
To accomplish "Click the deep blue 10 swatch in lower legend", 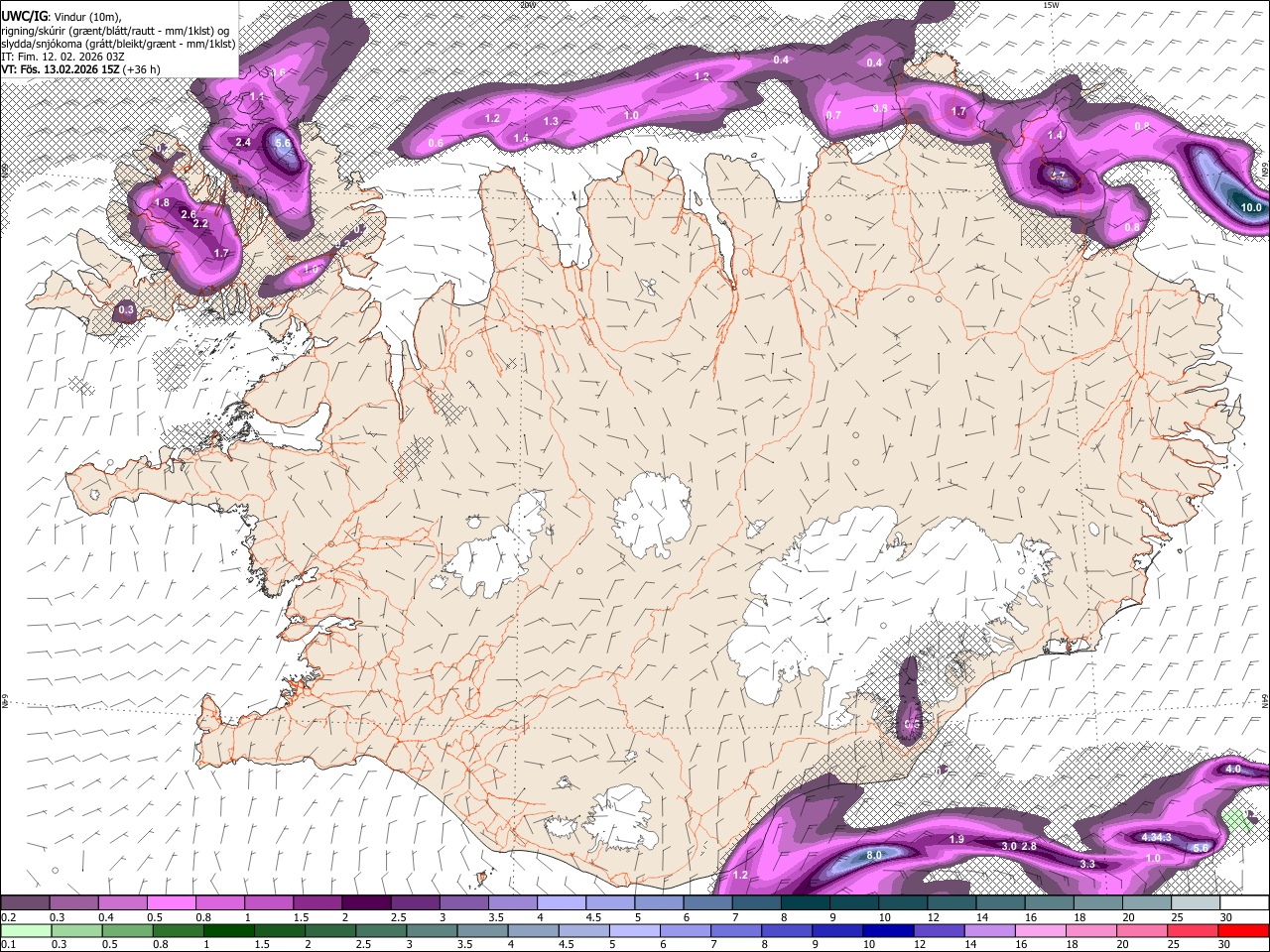I will pos(888,930).
